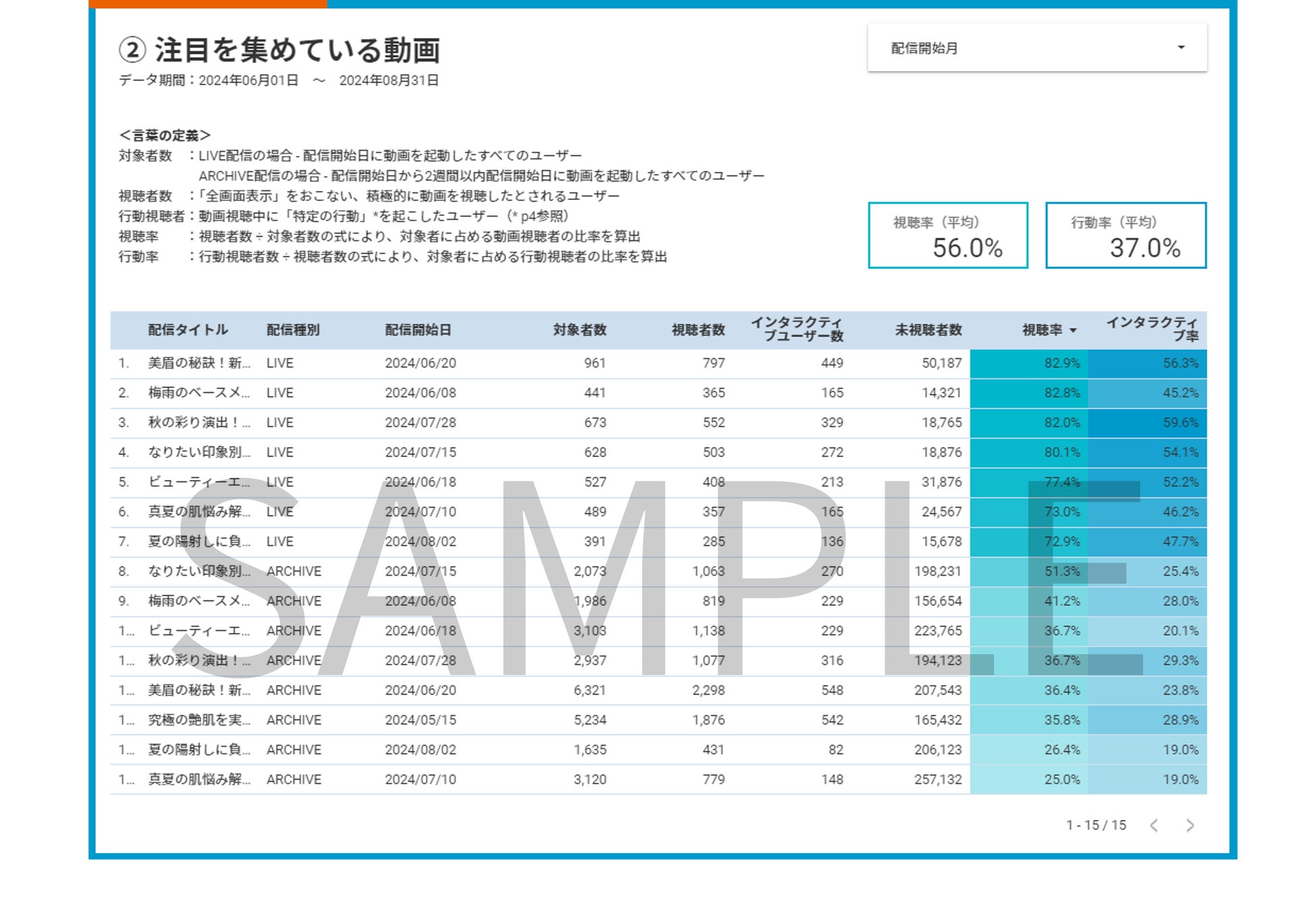Select the 行動率（平均）37.0% scorecard
The image size is (1316, 897).
point(1125,236)
